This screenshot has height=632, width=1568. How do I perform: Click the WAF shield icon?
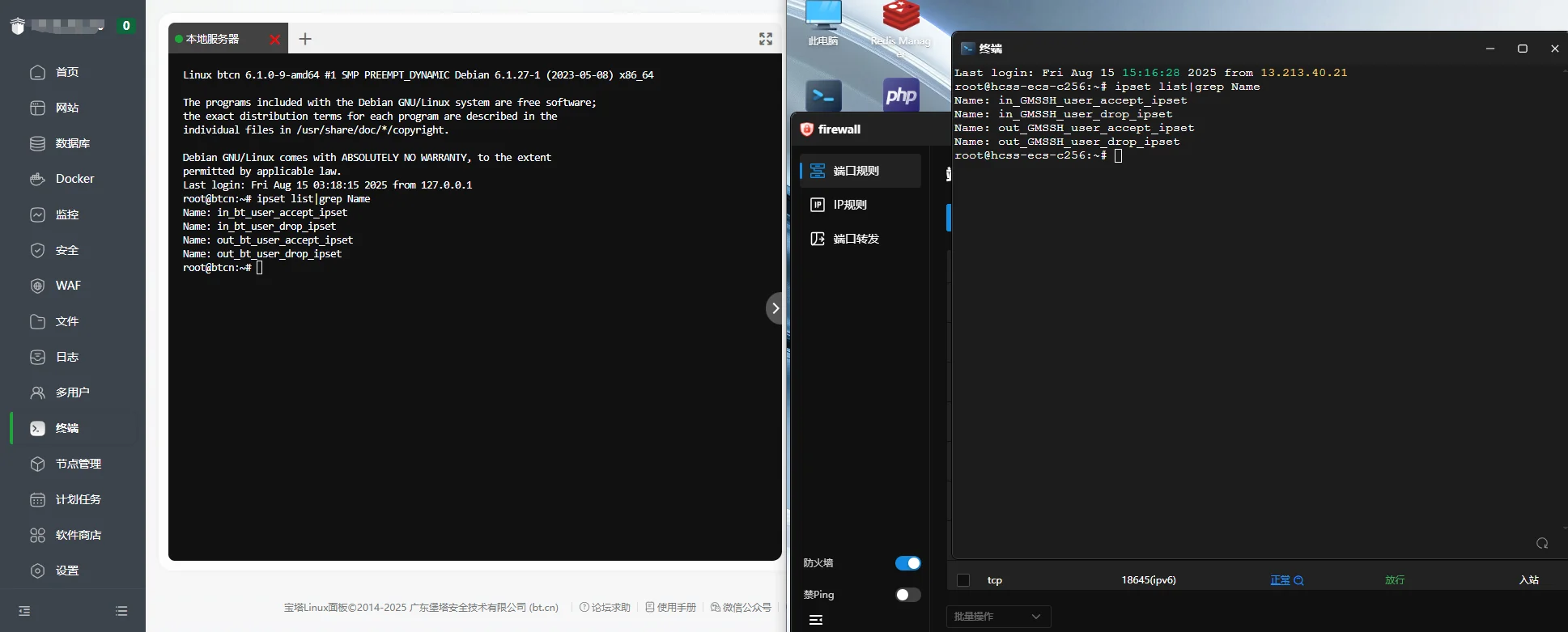pyautogui.click(x=37, y=286)
